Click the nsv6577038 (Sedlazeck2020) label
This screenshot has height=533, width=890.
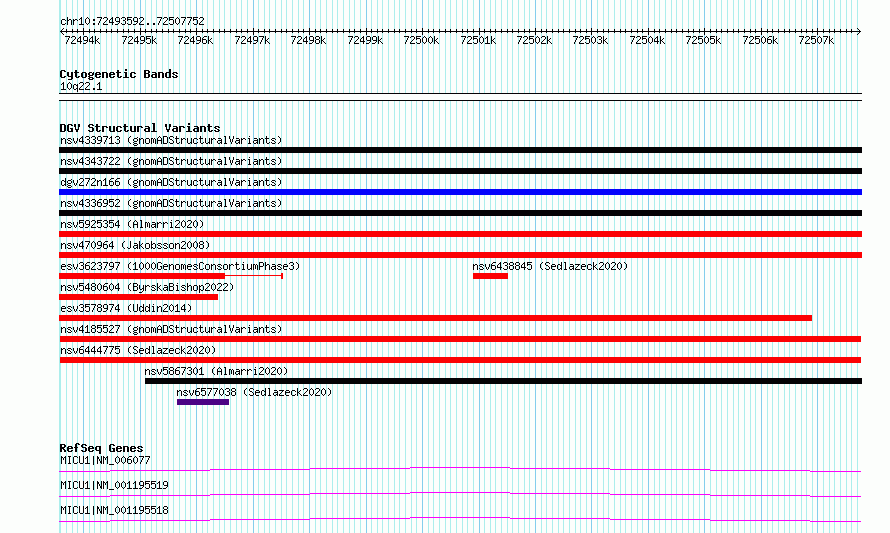pyautogui.click(x=254, y=392)
